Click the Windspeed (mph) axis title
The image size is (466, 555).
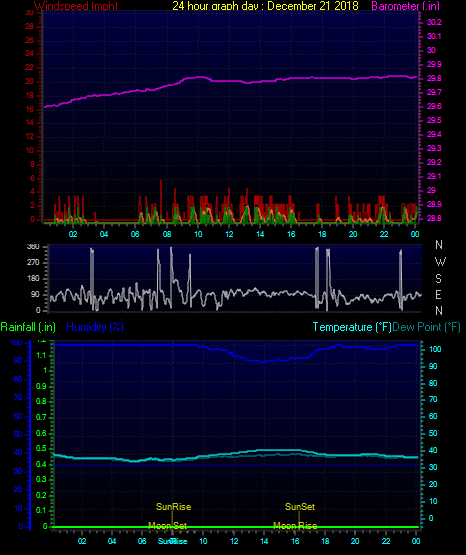pos(76,6)
